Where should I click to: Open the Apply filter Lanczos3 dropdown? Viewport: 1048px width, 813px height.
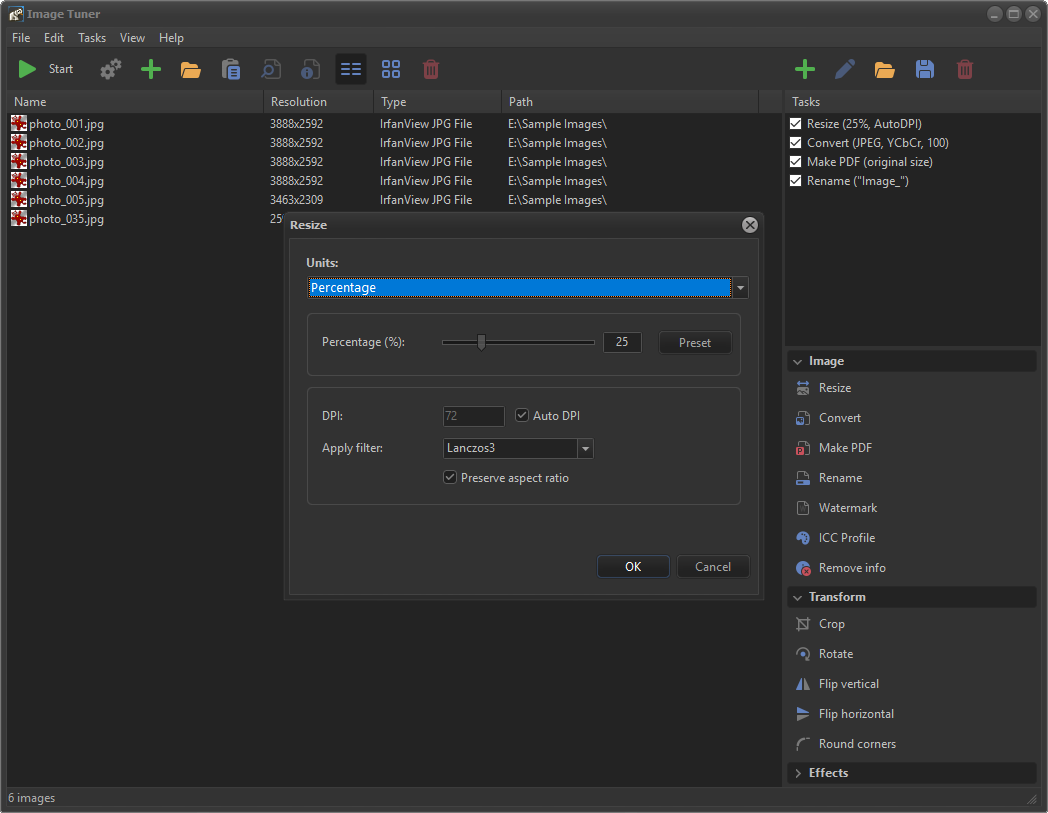coord(585,449)
